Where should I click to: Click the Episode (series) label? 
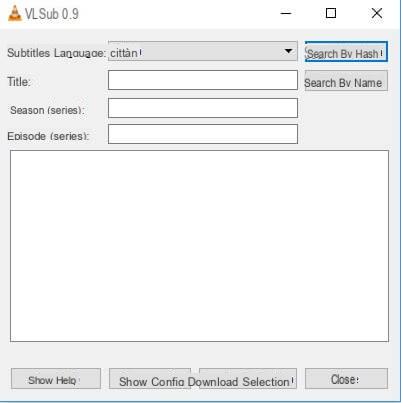pos(48,136)
